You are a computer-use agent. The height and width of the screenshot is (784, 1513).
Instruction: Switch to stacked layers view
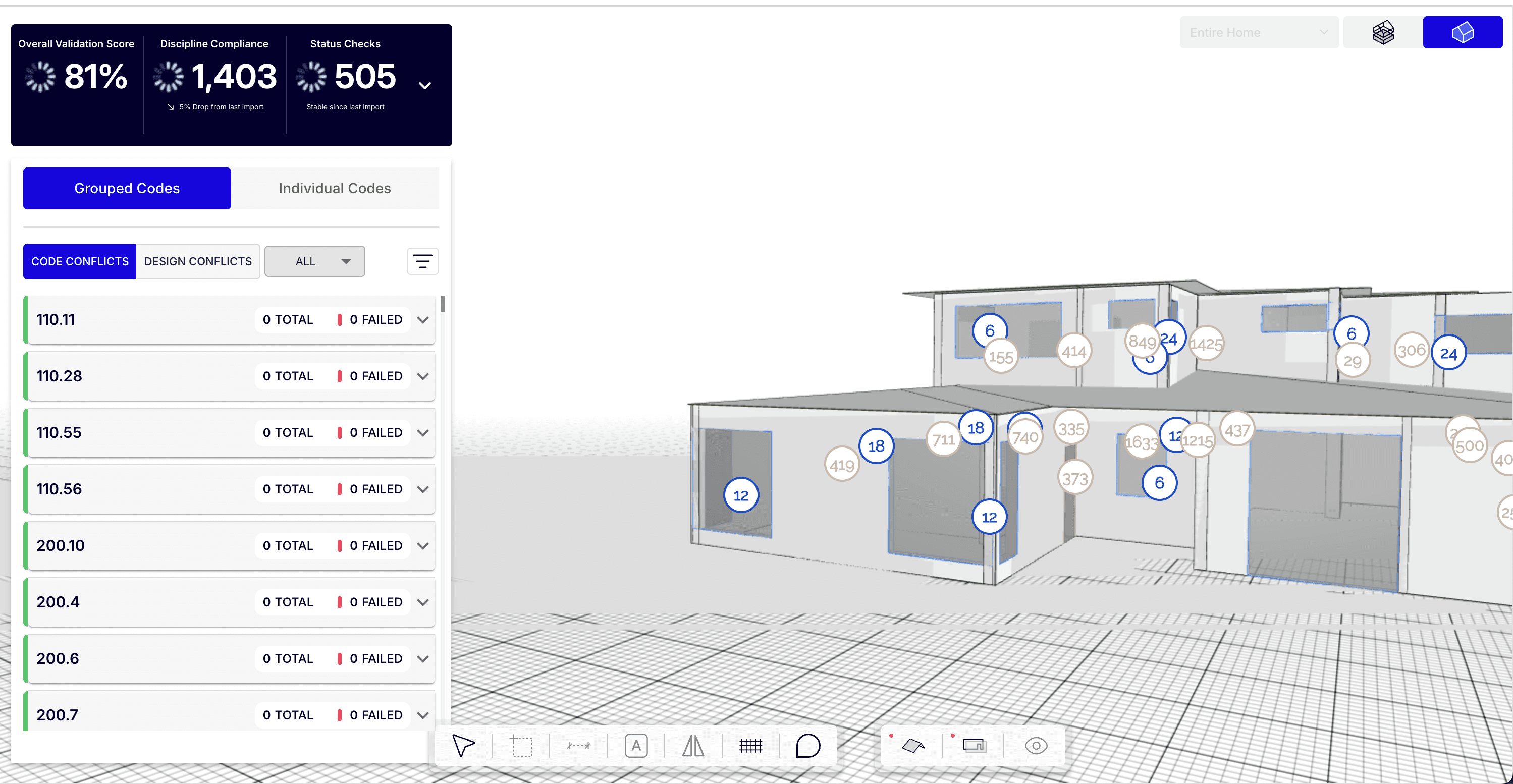click(x=1383, y=32)
